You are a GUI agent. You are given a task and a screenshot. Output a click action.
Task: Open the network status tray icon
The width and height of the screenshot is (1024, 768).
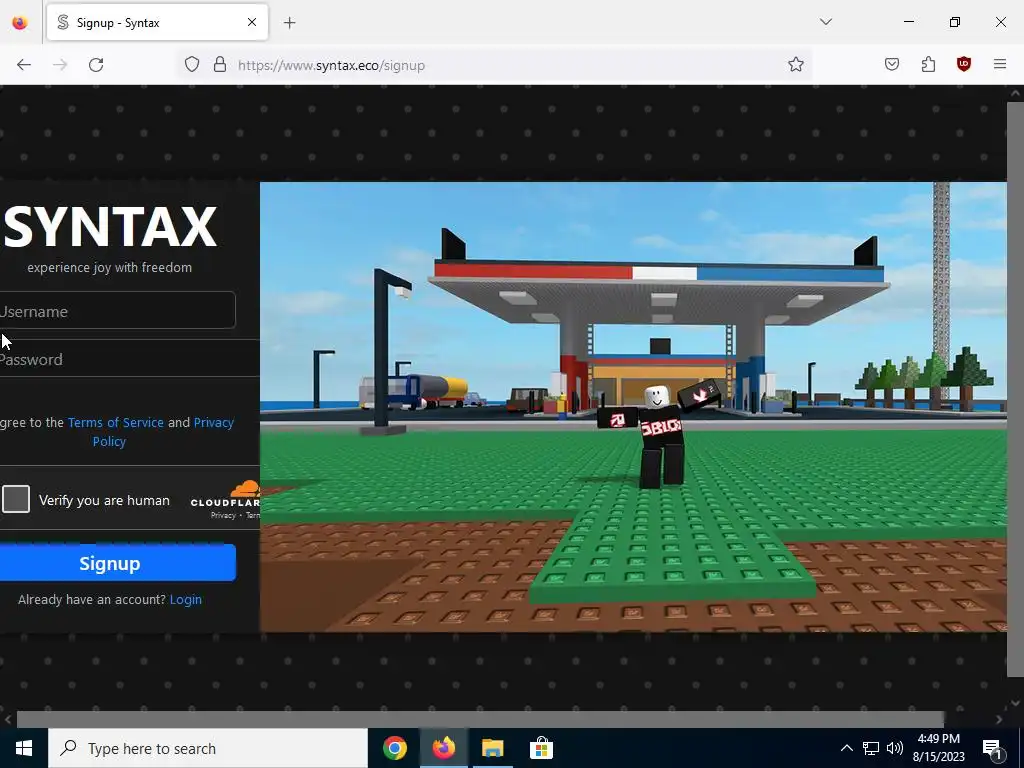click(x=871, y=748)
